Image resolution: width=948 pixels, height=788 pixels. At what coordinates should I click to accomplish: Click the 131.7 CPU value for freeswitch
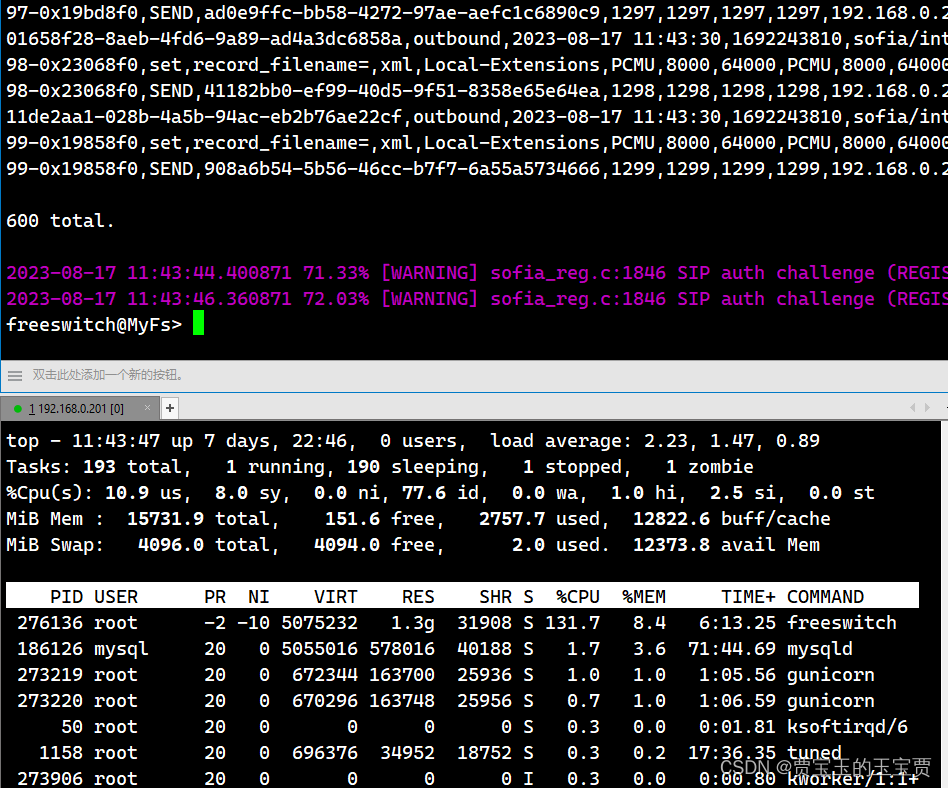[x=573, y=623]
